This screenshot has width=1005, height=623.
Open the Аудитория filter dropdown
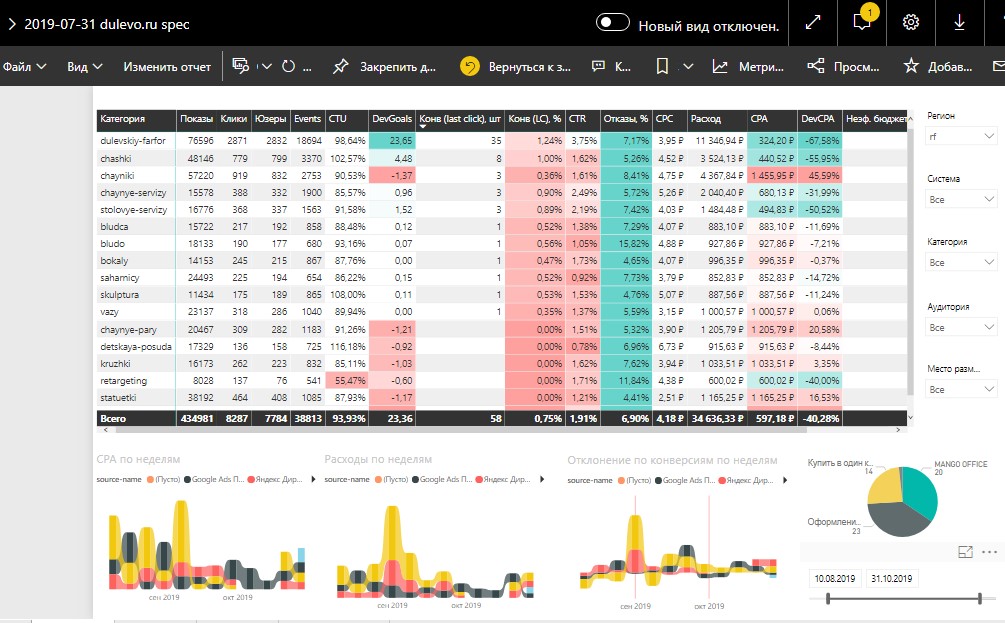coord(960,328)
